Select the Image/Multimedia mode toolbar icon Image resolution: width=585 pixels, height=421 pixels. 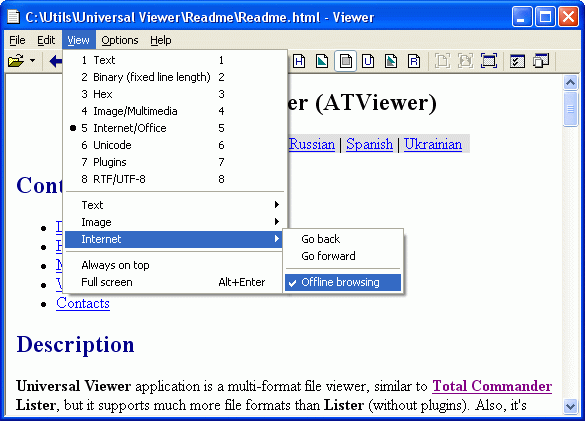point(322,61)
